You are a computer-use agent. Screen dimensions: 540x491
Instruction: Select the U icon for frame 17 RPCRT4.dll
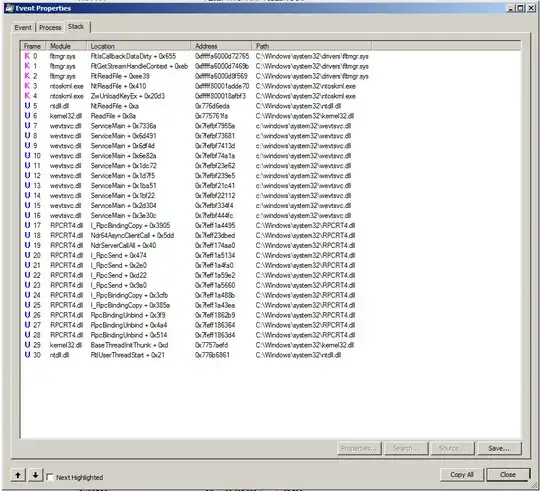(27, 225)
